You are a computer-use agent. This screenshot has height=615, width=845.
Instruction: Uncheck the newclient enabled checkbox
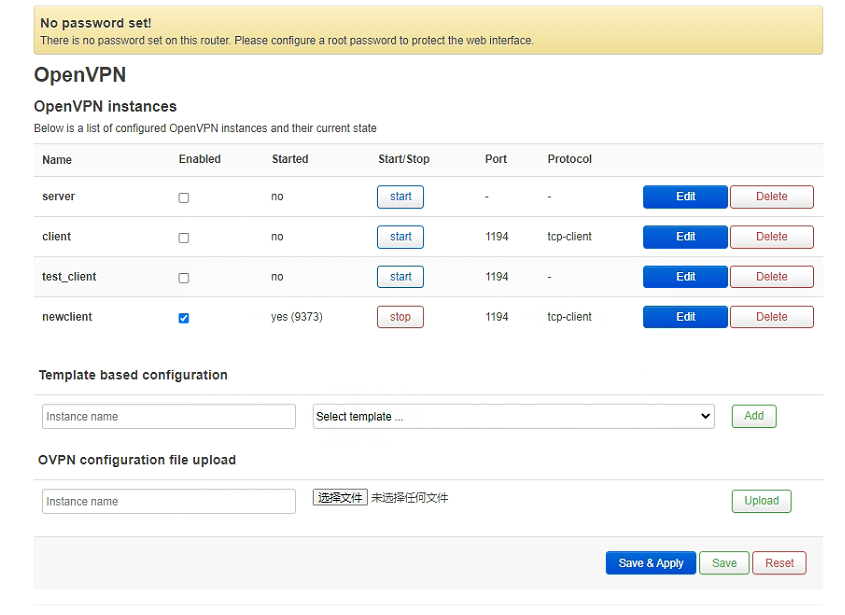point(183,318)
